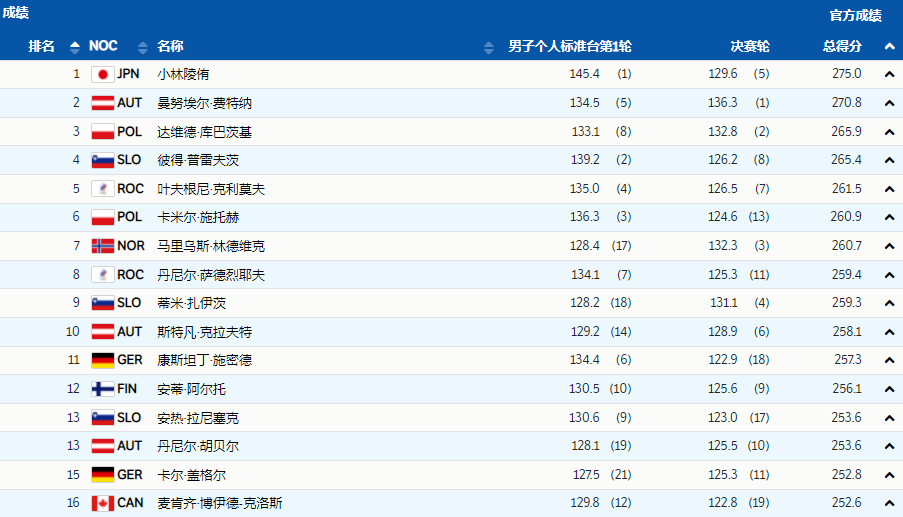Click the 男子个人标准台第1轮 column header
903x517 pixels.
(x=570, y=47)
